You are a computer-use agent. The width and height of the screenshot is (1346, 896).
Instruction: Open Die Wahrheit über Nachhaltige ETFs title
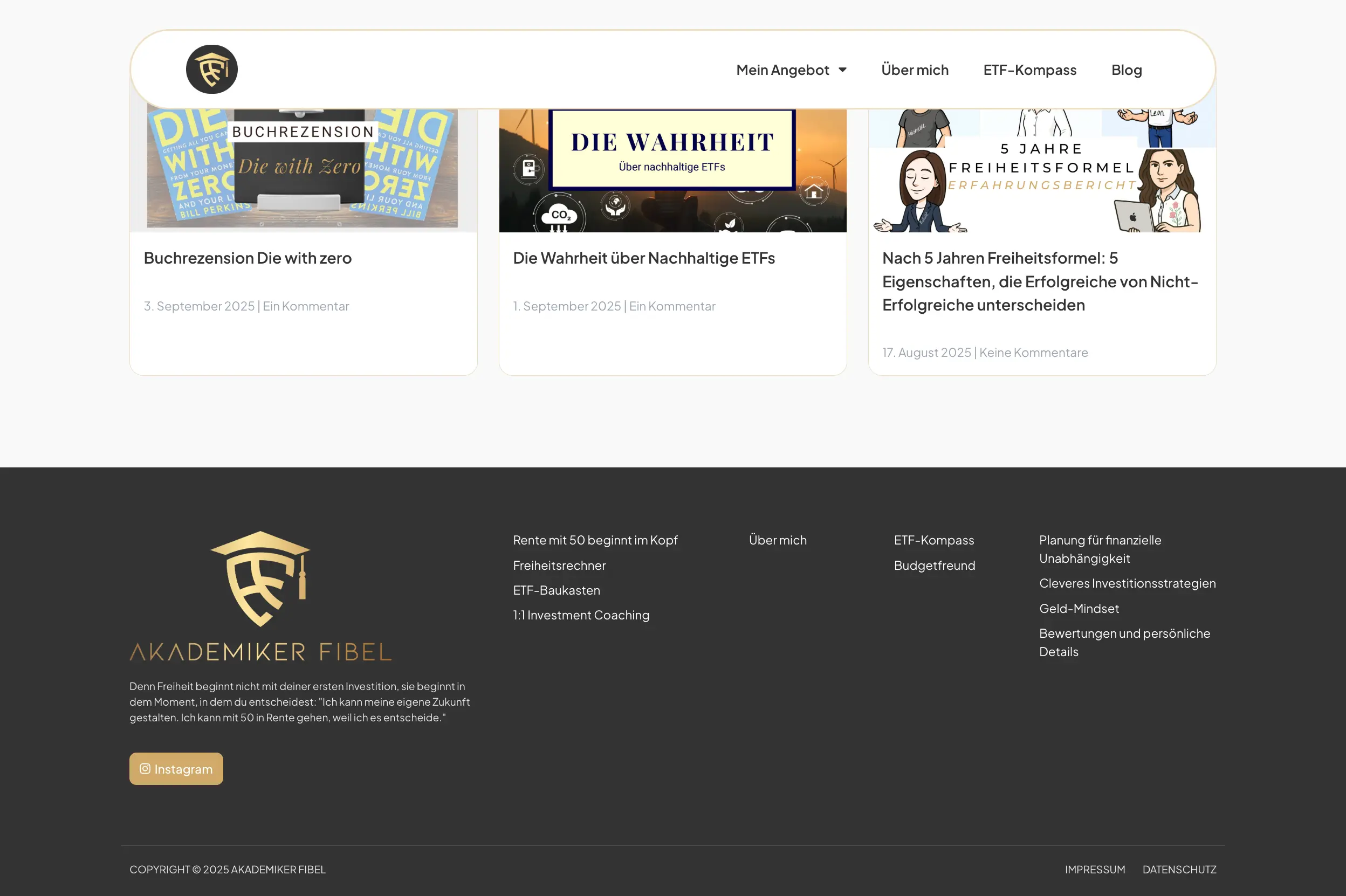(x=643, y=258)
